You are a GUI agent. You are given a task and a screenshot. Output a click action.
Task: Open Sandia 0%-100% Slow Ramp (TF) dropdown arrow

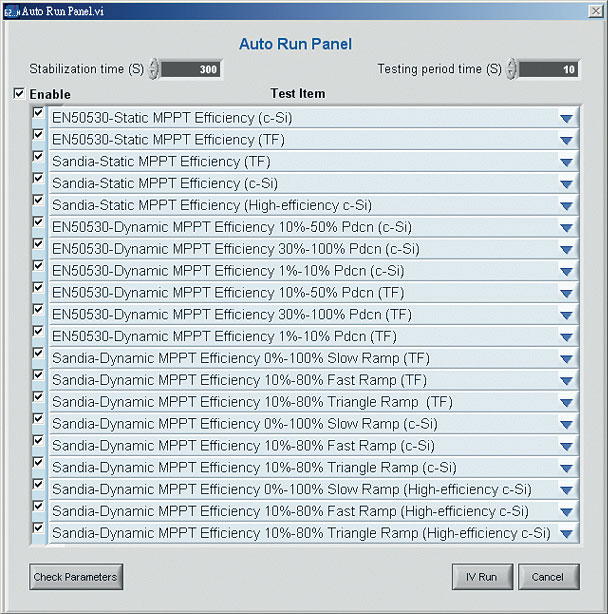coord(567,359)
